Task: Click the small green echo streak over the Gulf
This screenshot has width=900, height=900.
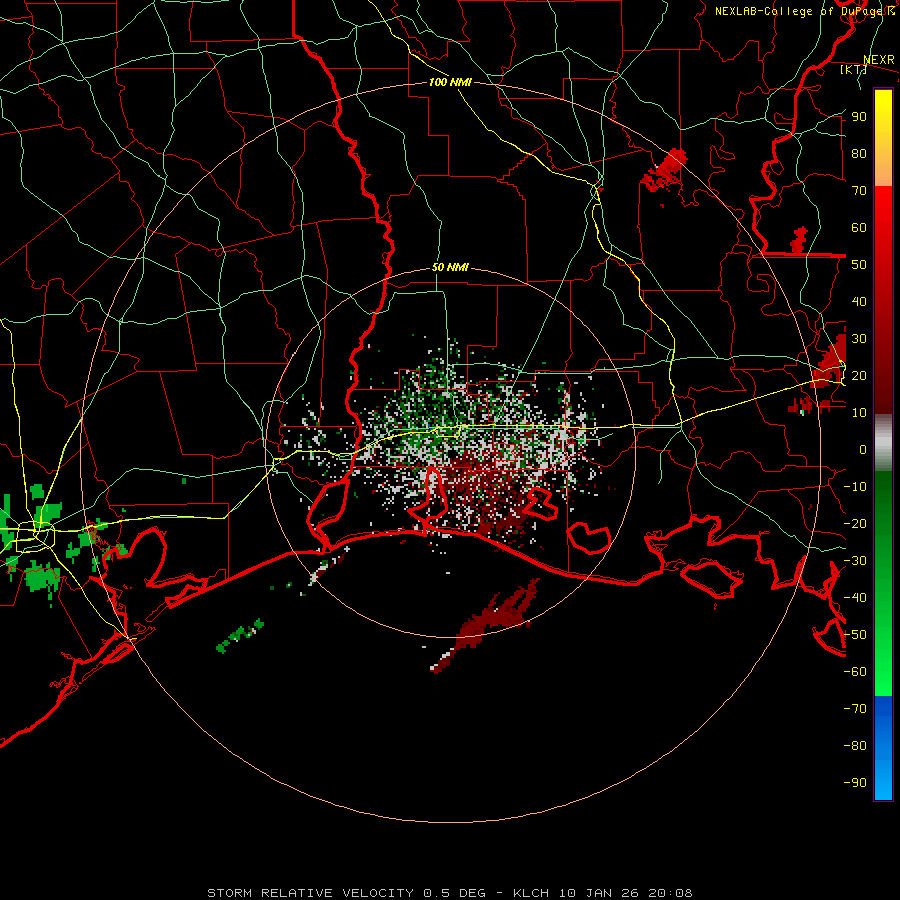Action: (x=240, y=635)
